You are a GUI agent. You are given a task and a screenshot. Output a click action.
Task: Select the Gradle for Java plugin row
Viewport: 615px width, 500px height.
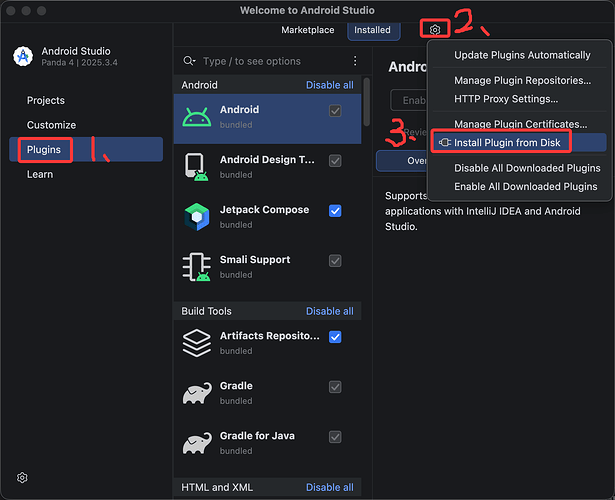pyautogui.click(x=267, y=443)
